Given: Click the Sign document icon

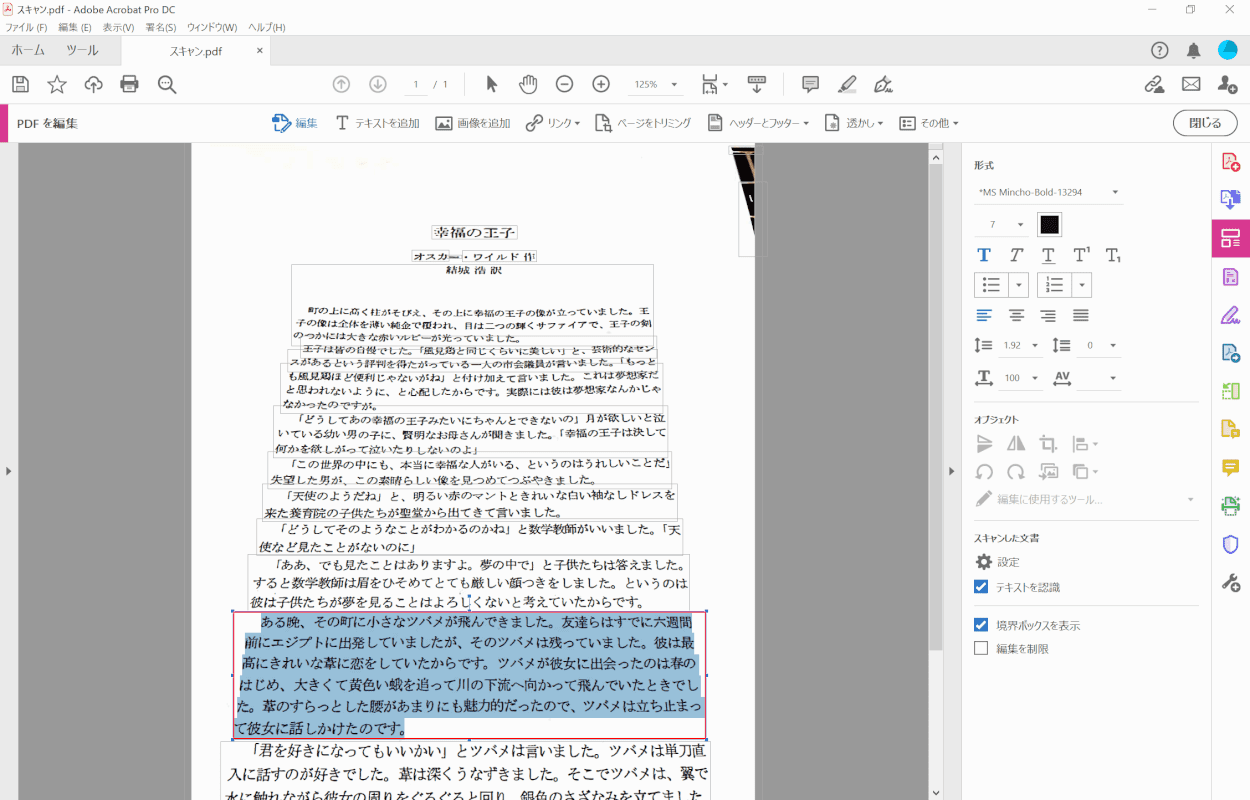Looking at the screenshot, I should 883,84.
